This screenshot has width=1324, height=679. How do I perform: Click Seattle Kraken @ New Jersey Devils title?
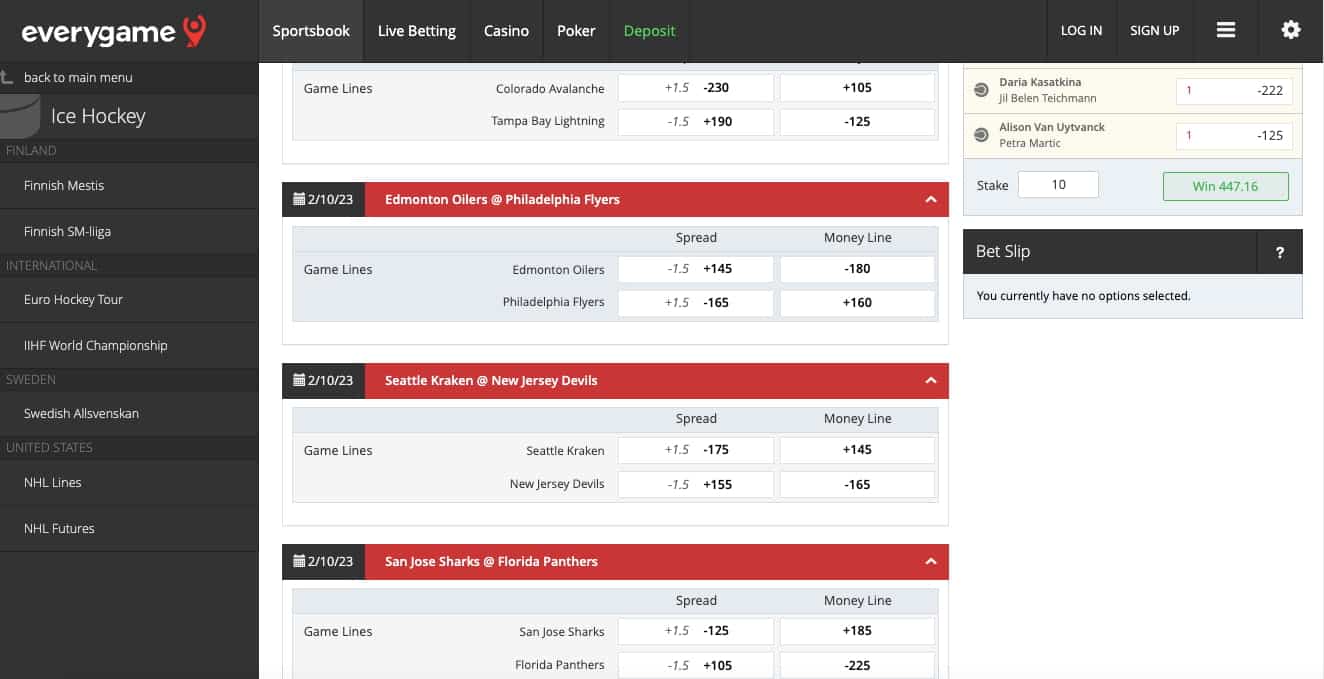(491, 380)
